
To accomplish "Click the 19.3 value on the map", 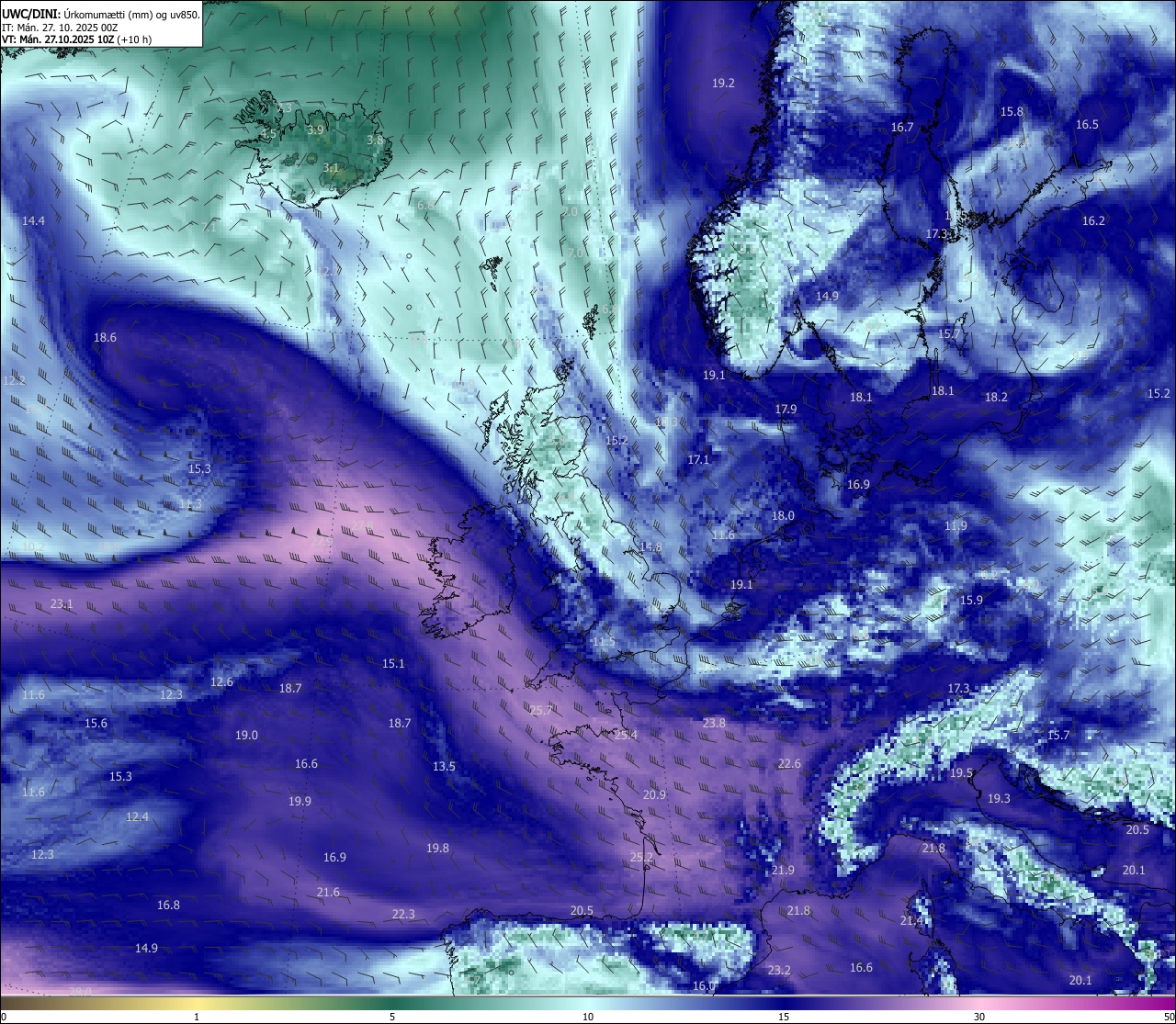I will click(999, 798).
